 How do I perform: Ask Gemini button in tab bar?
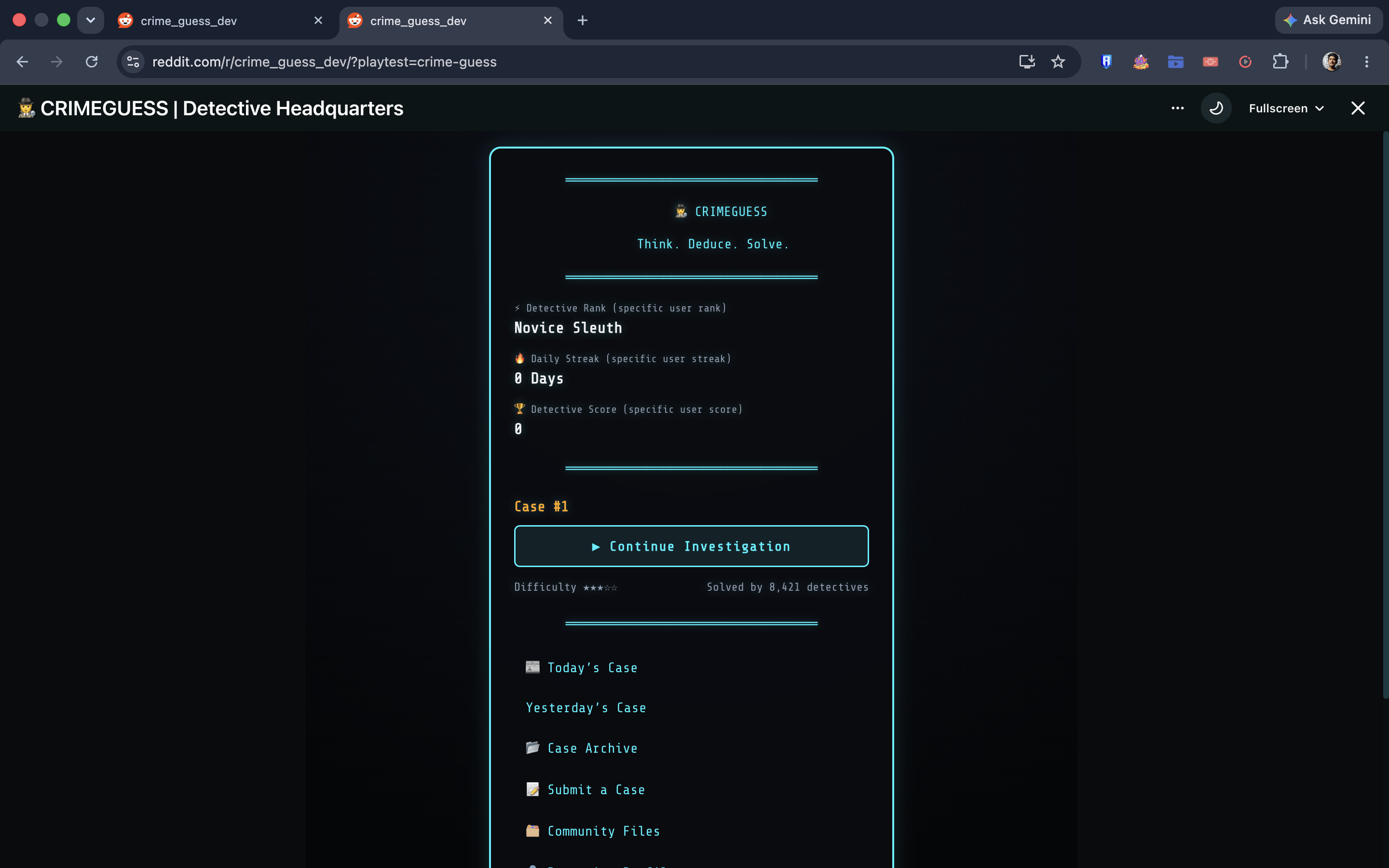tap(1328, 20)
